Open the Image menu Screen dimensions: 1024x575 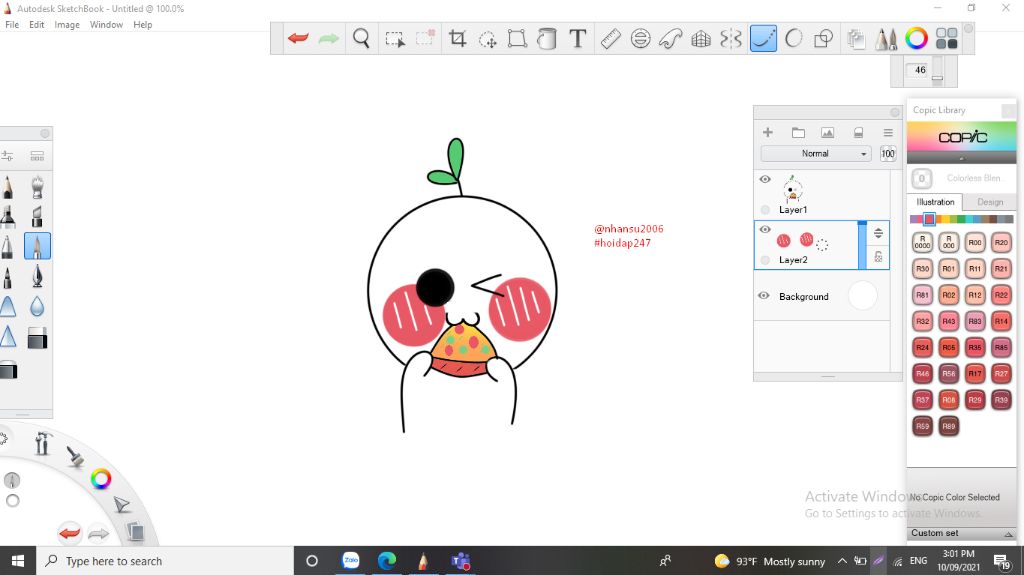pos(67,25)
